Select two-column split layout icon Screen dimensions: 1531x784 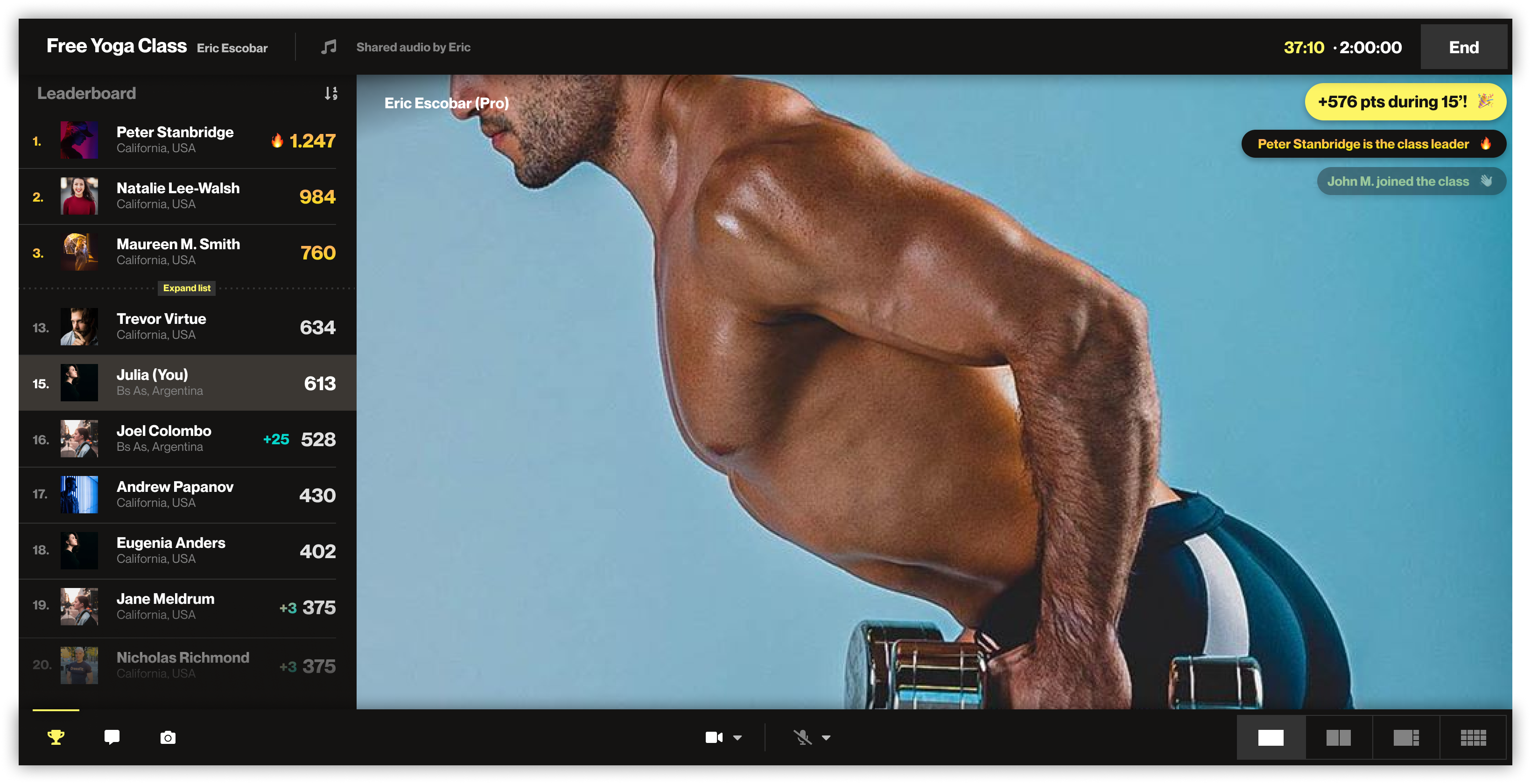click(1338, 738)
